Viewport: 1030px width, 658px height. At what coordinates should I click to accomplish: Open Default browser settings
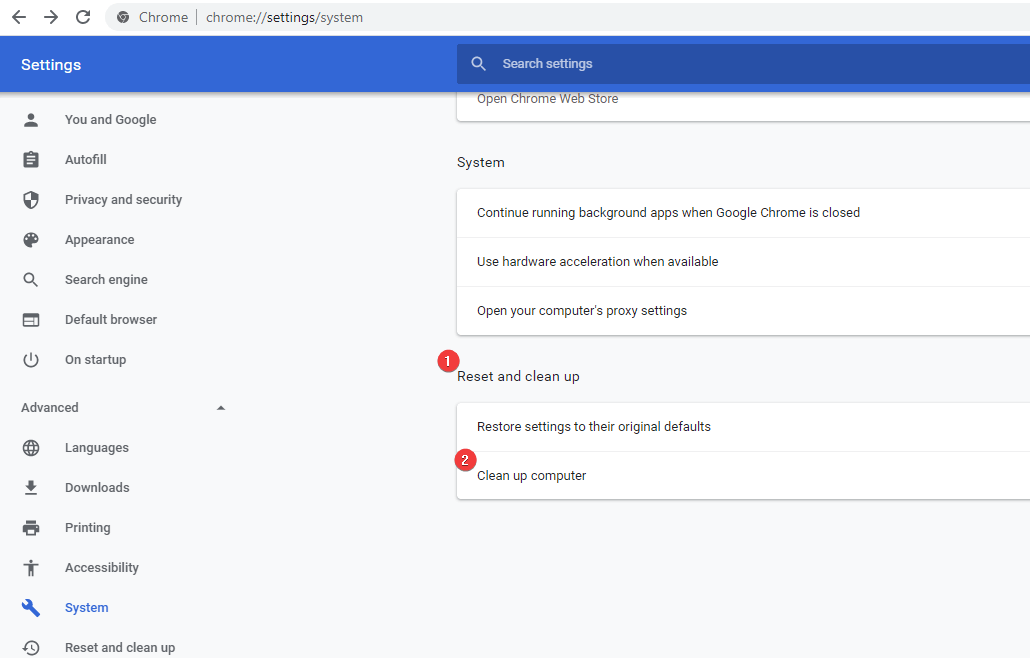coord(111,320)
